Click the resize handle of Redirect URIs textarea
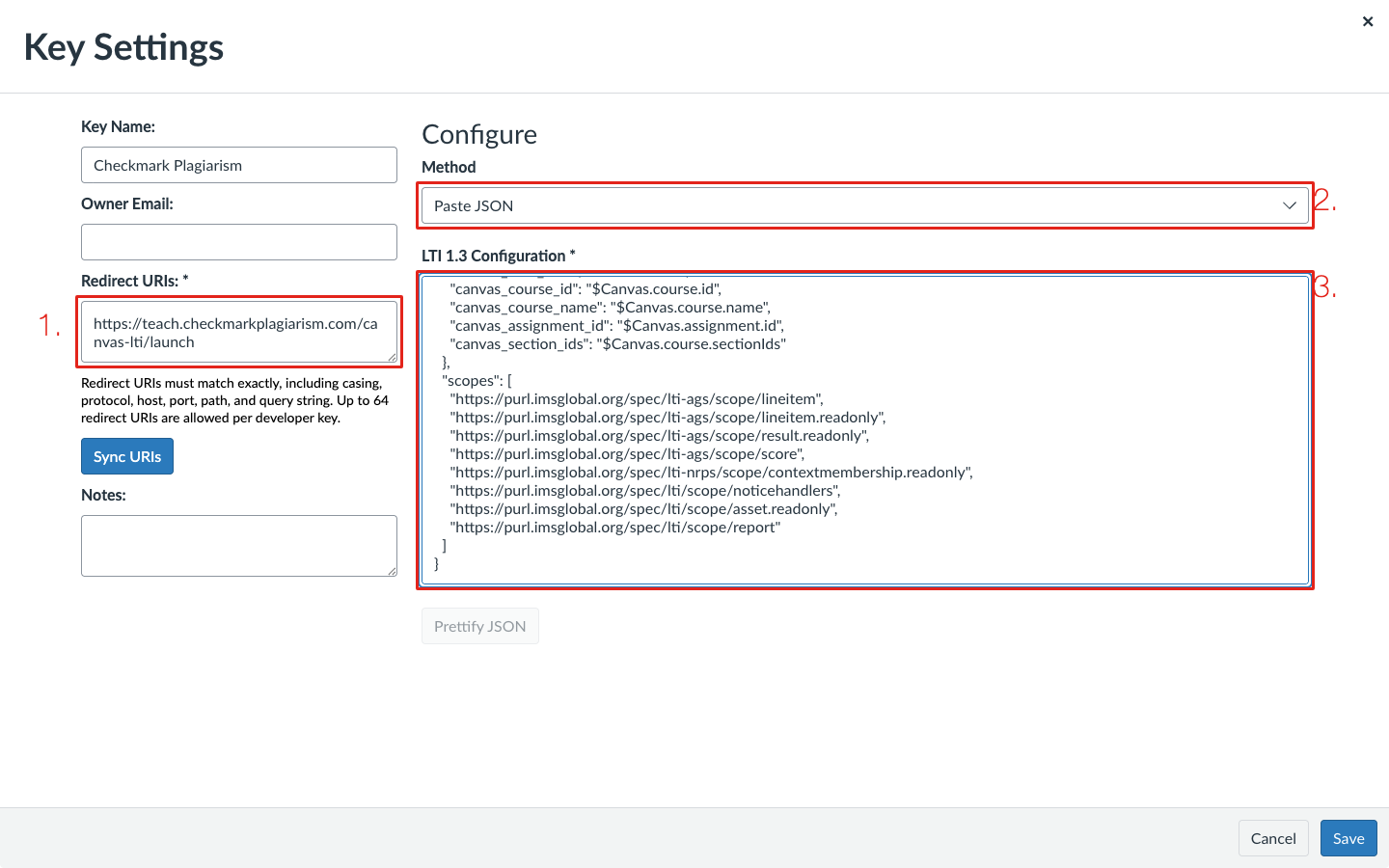 point(393,359)
